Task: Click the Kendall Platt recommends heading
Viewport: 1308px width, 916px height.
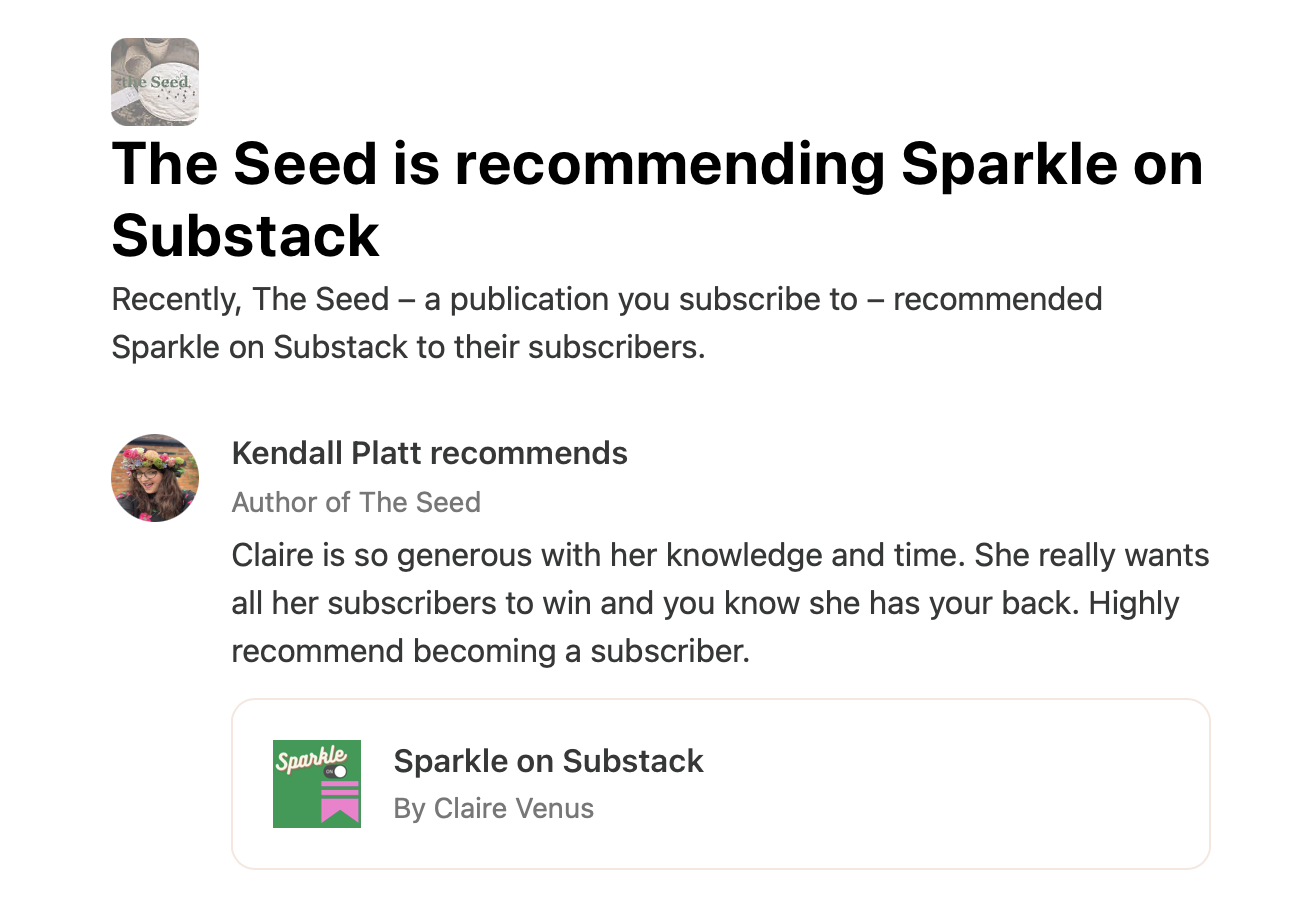Action: coord(429,454)
